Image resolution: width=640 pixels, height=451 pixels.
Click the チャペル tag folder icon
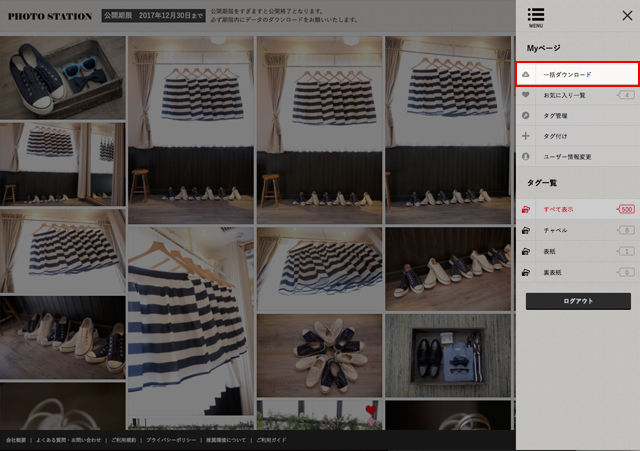tap(526, 230)
